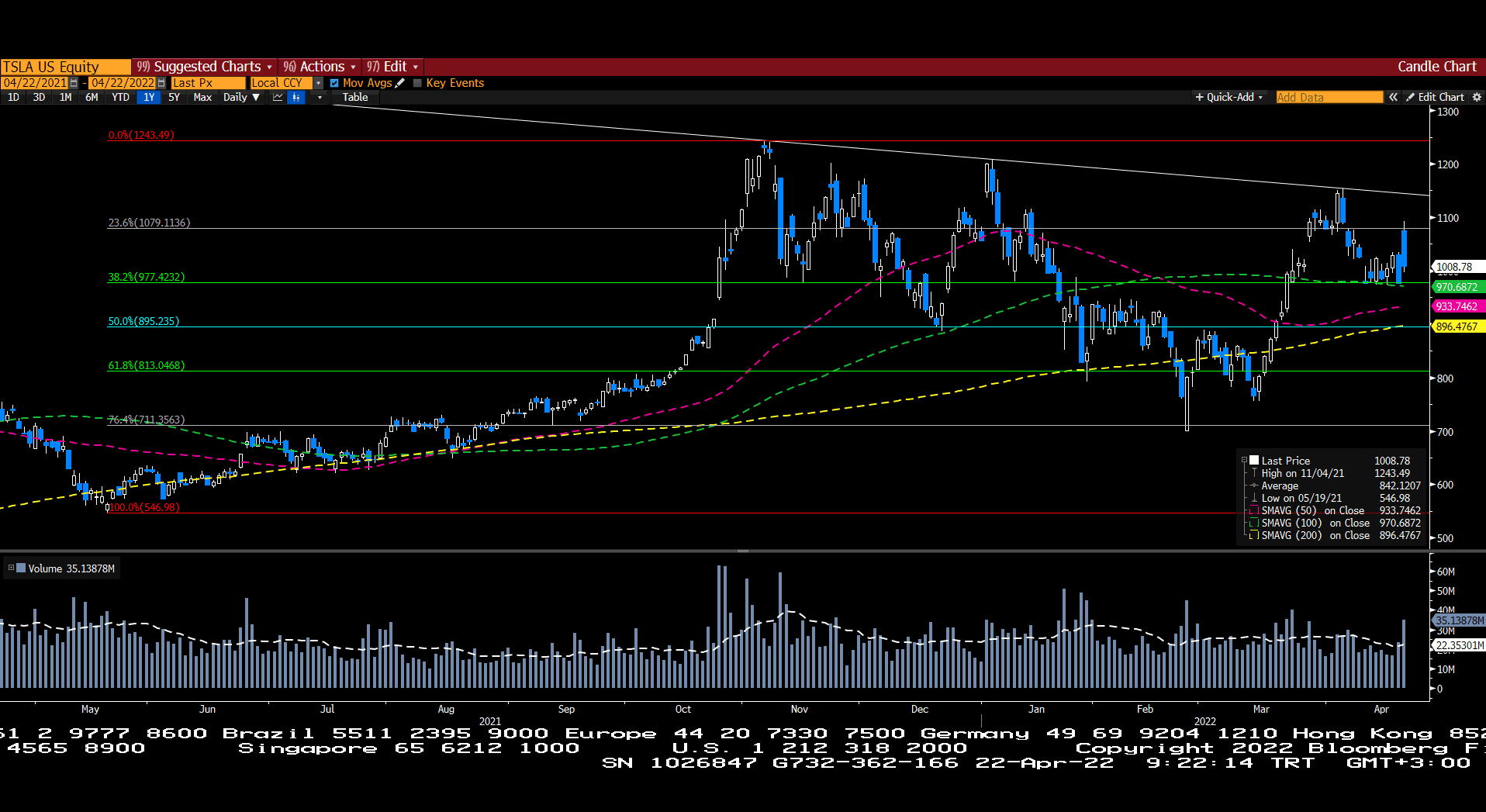Open start date calendar picker icon

pos(74,83)
